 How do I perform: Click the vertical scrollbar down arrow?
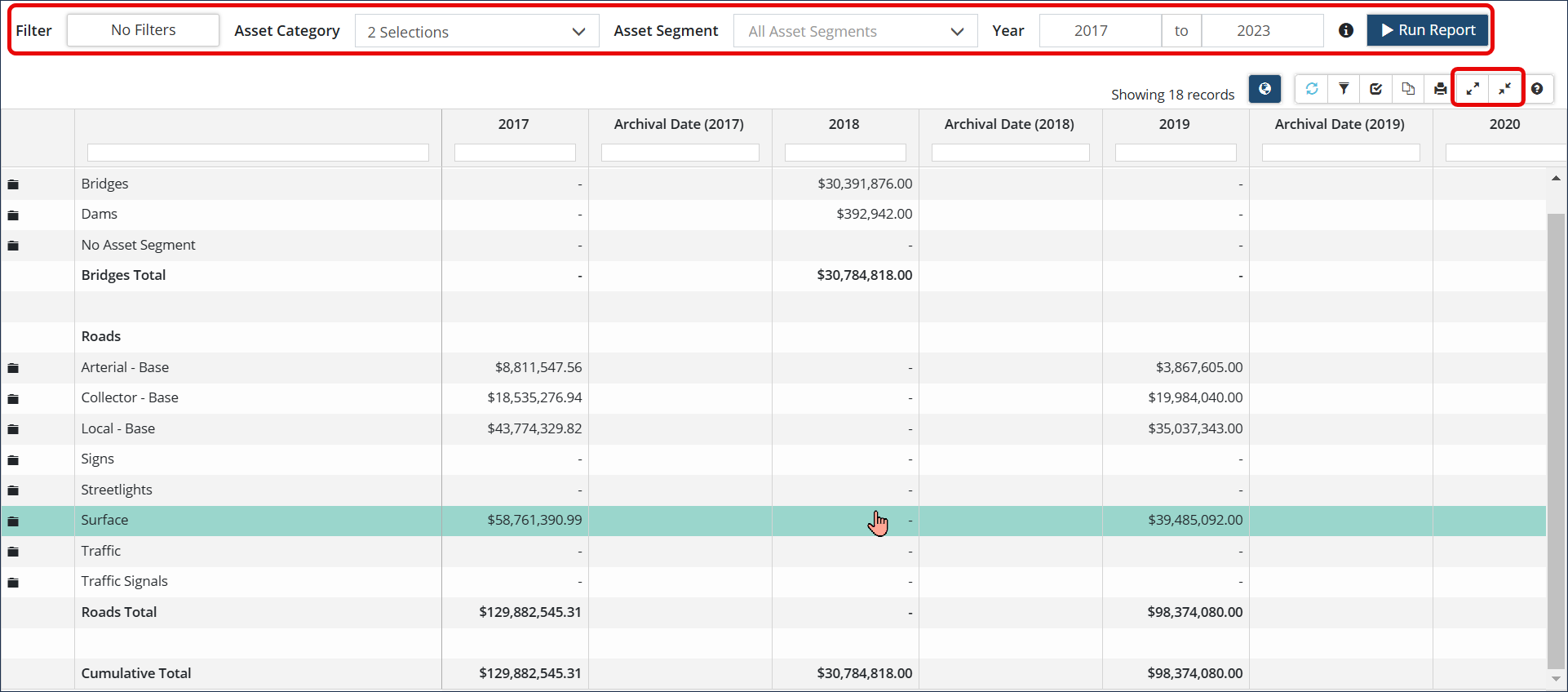point(1556,678)
